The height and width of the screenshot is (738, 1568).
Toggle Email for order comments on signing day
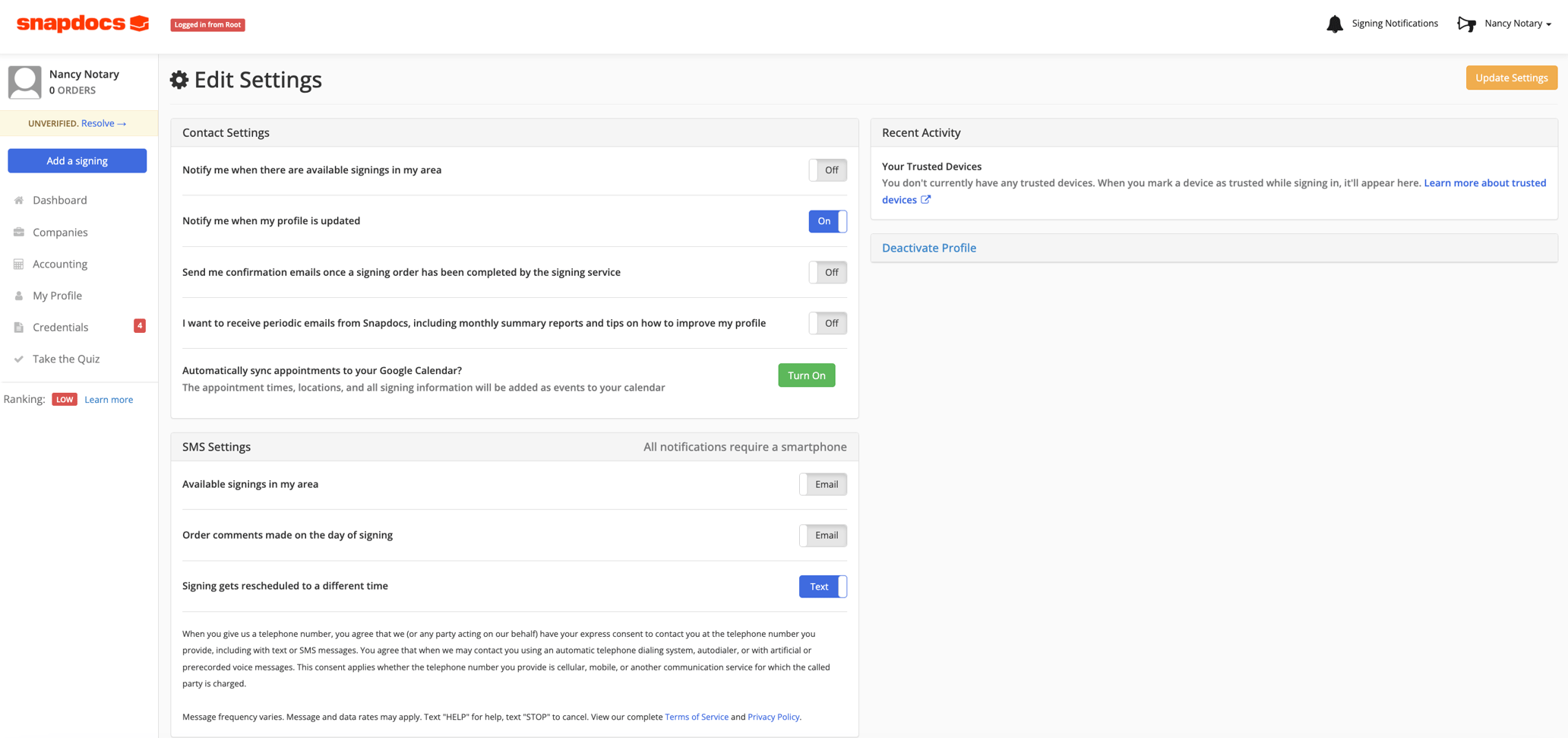click(x=823, y=535)
